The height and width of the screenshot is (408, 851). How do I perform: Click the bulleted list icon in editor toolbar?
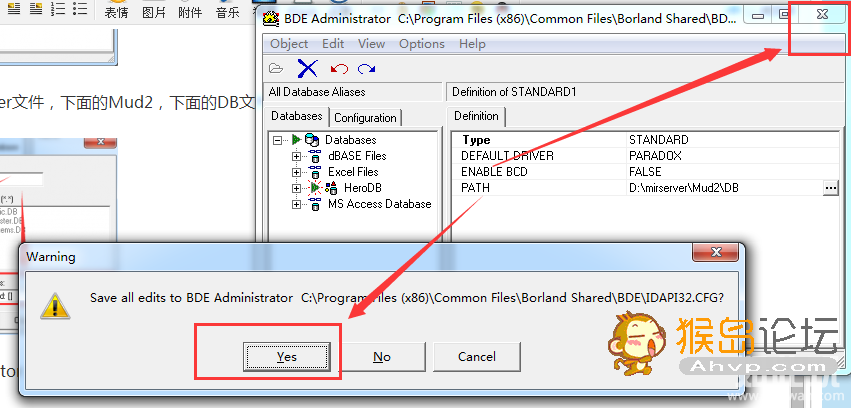pos(80,8)
